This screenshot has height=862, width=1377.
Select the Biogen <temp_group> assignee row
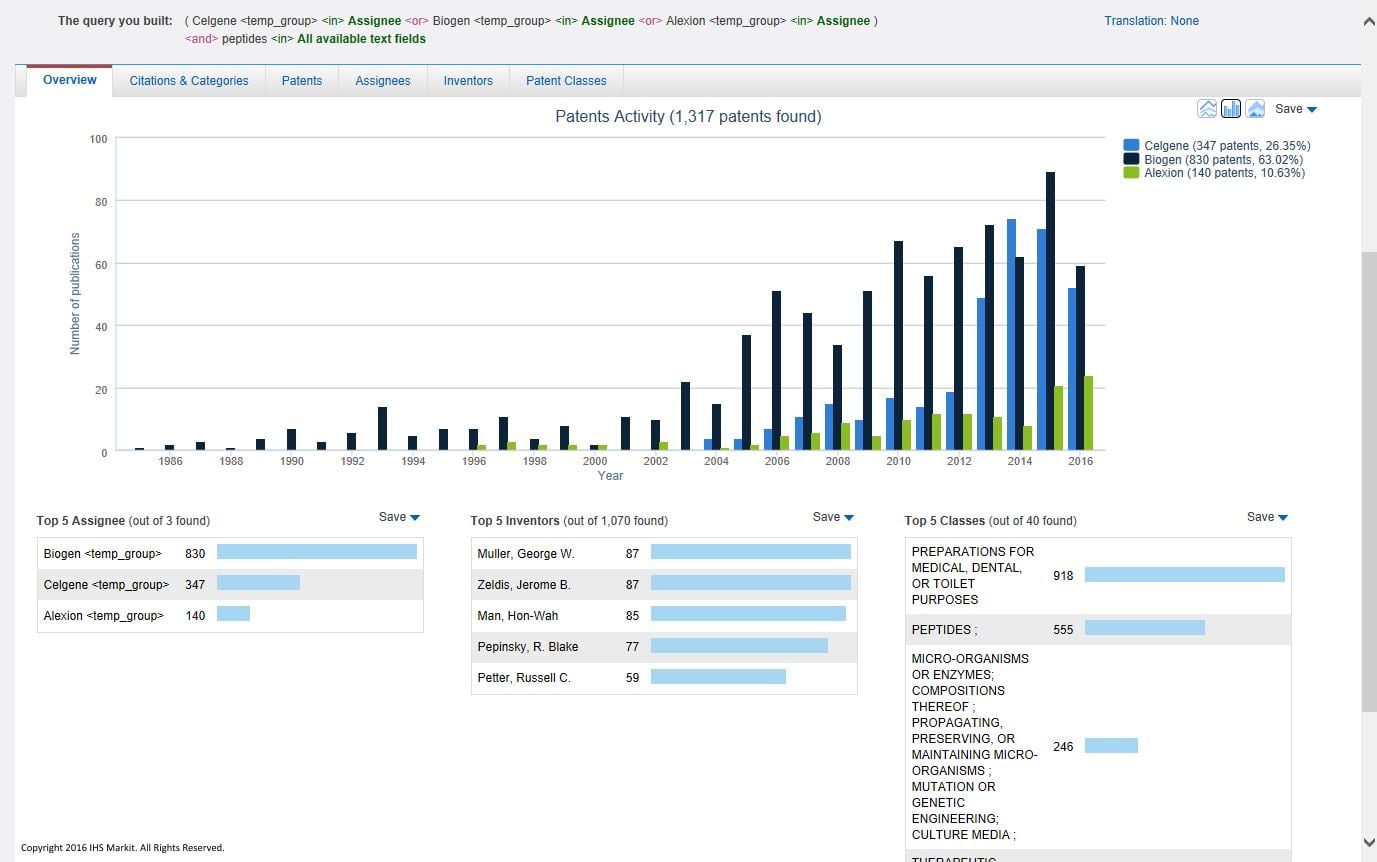pyautogui.click(x=230, y=553)
